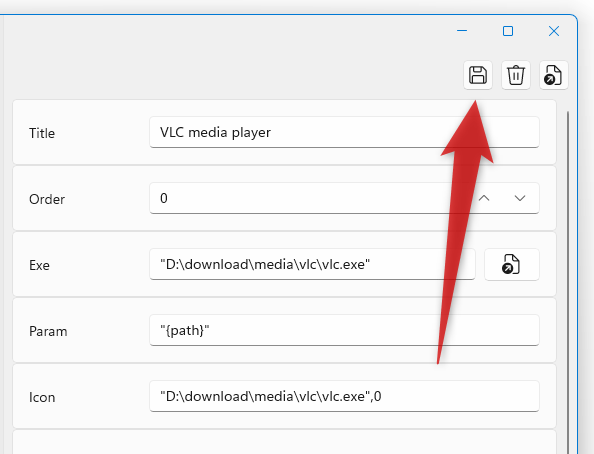The width and height of the screenshot is (594, 454).
Task: Browse for executable next to Exe field
Action: [511, 264]
